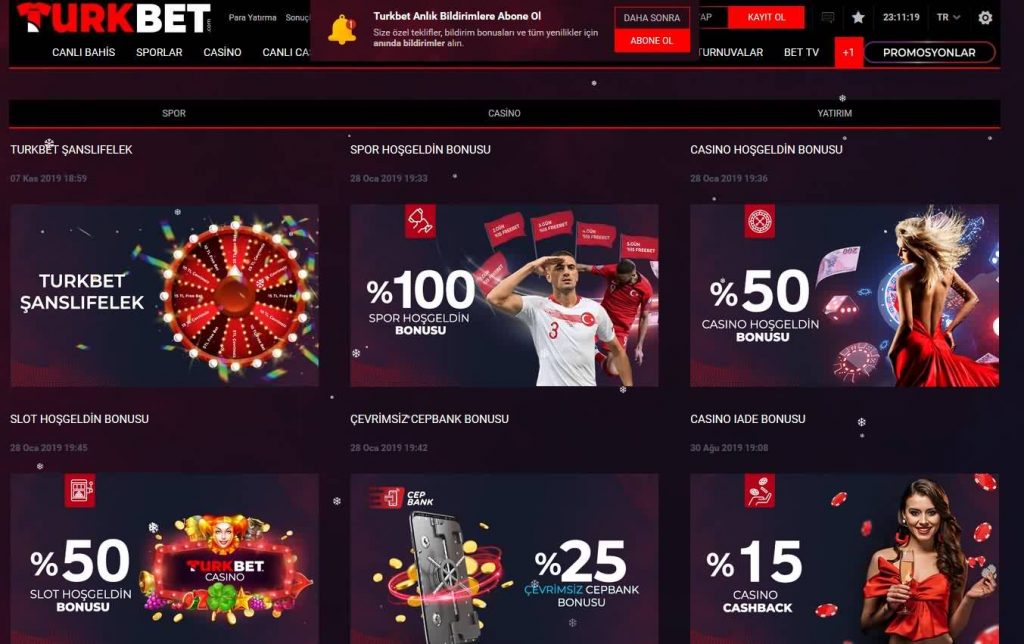Open the favorites star icon

click(858, 18)
